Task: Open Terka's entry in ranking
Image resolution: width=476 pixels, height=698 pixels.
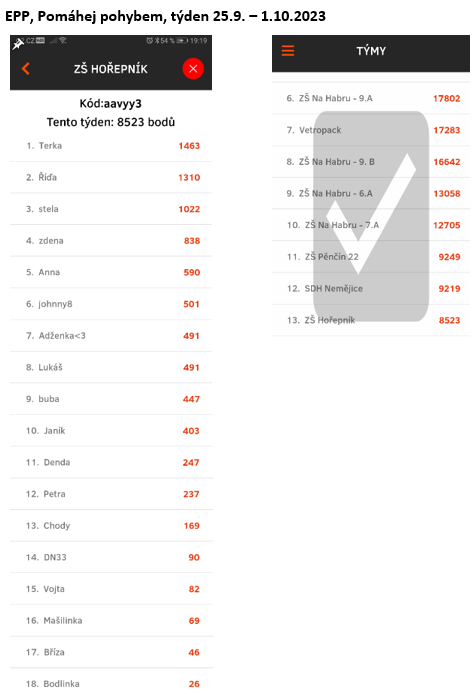Action: pos(111,146)
